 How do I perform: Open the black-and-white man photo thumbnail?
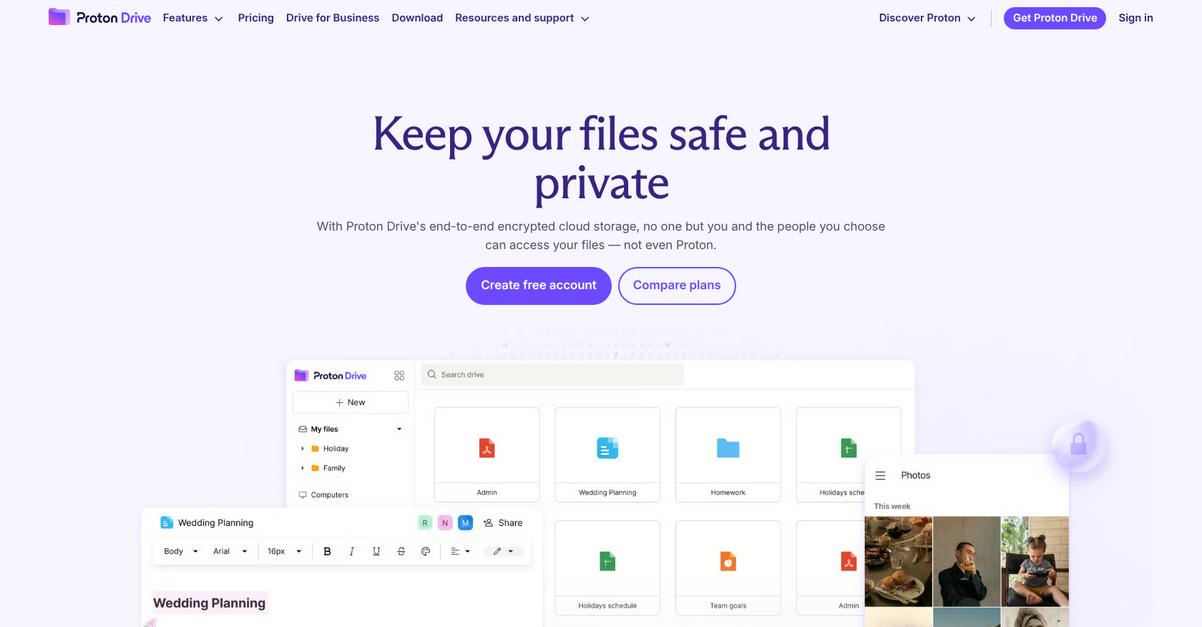coord(967,561)
